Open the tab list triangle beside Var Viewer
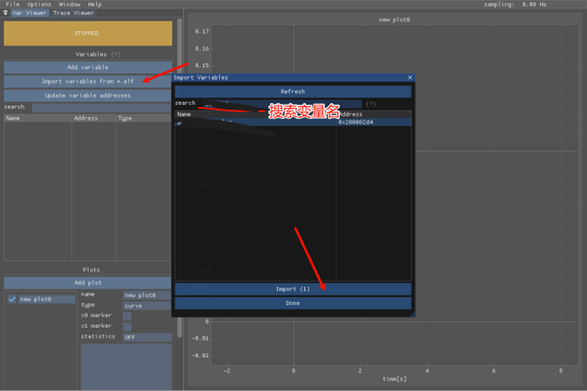Image resolution: width=587 pixels, height=391 pixels. coord(5,13)
